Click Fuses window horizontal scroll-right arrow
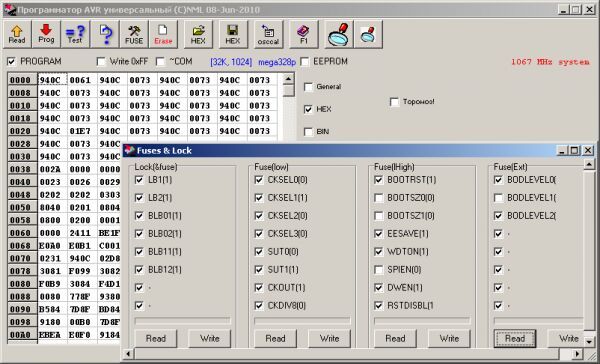600x364 pixels. coord(578,354)
